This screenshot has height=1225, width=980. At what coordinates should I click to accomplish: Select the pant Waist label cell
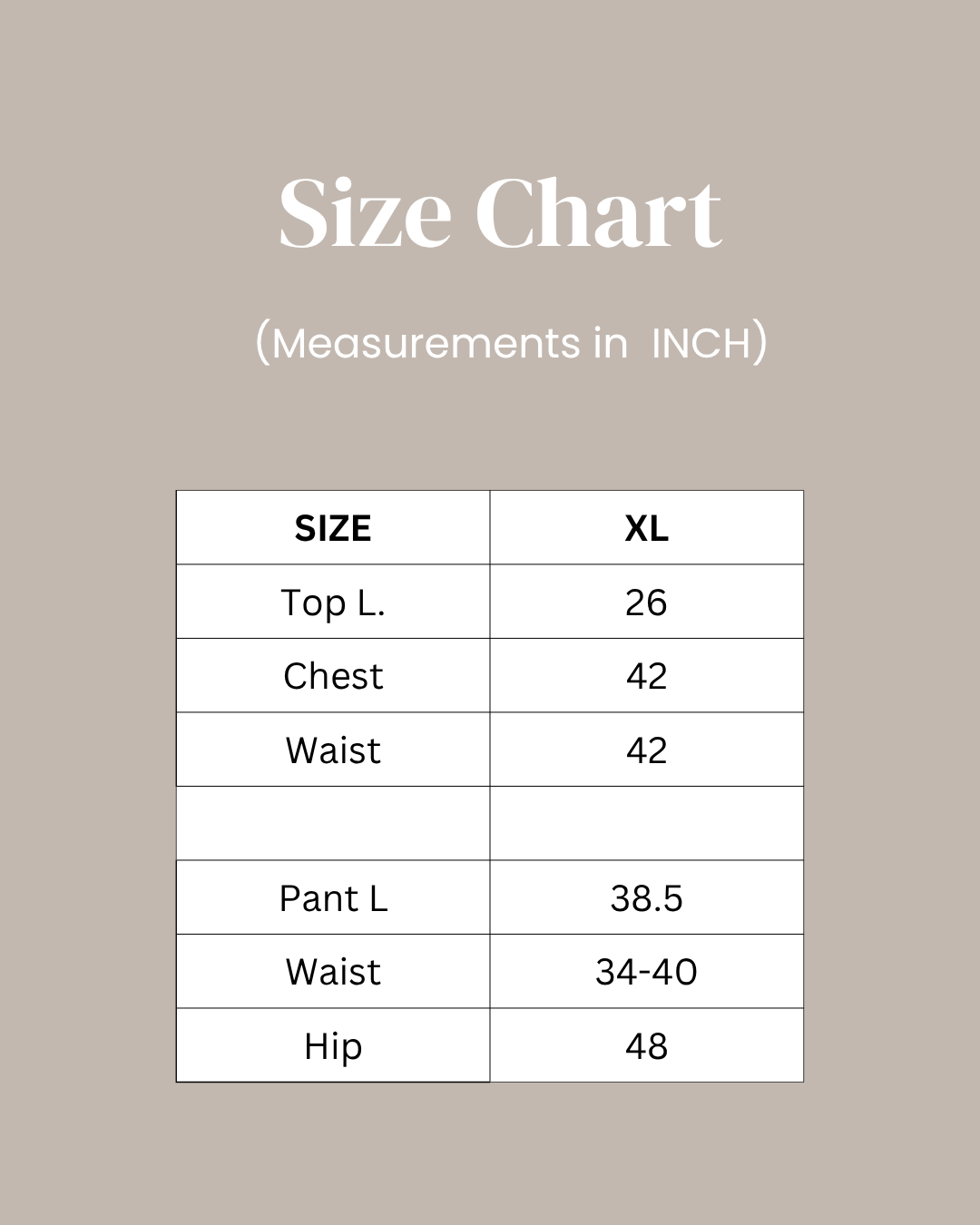[333, 972]
